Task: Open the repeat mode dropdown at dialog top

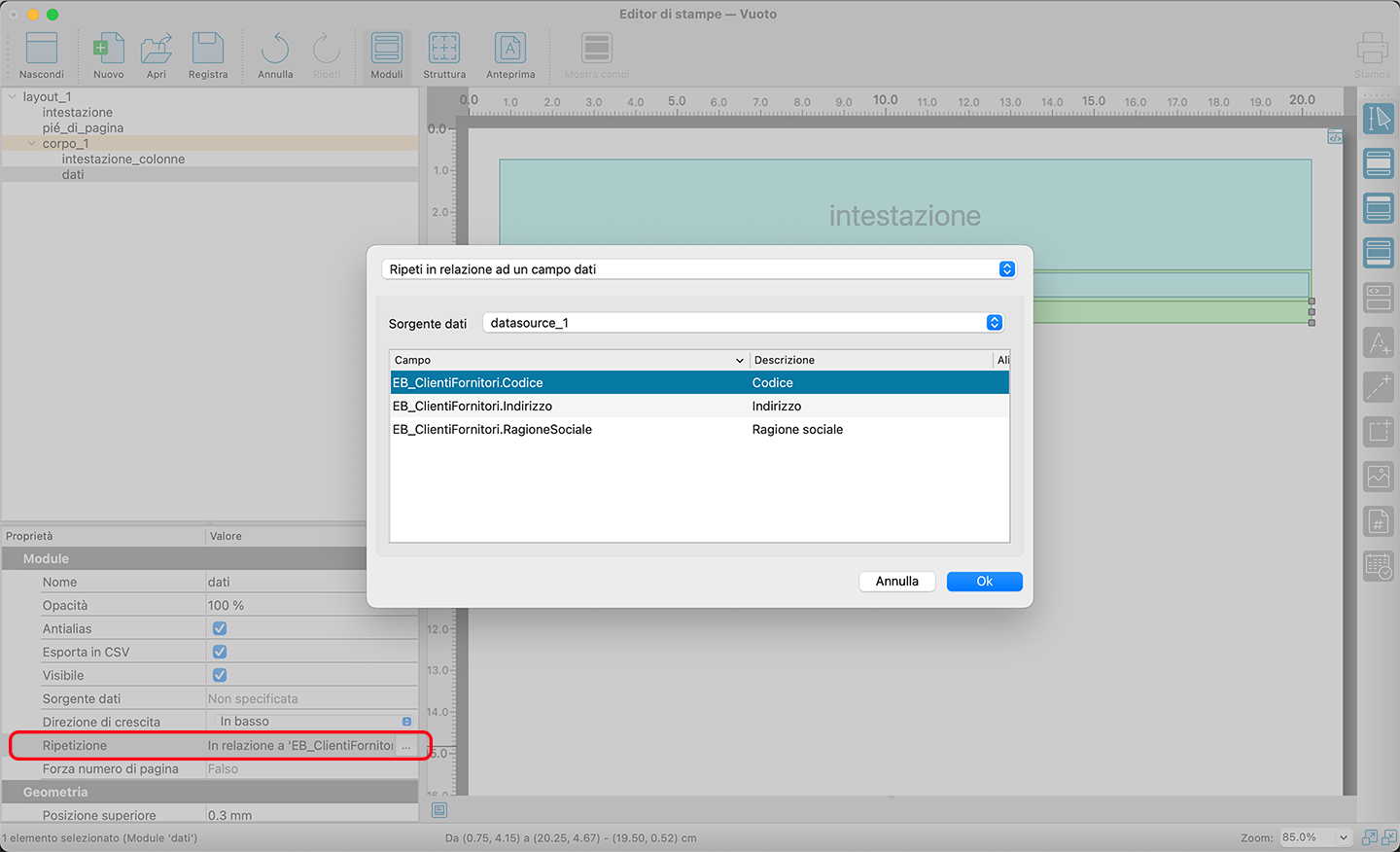Action: click(699, 269)
